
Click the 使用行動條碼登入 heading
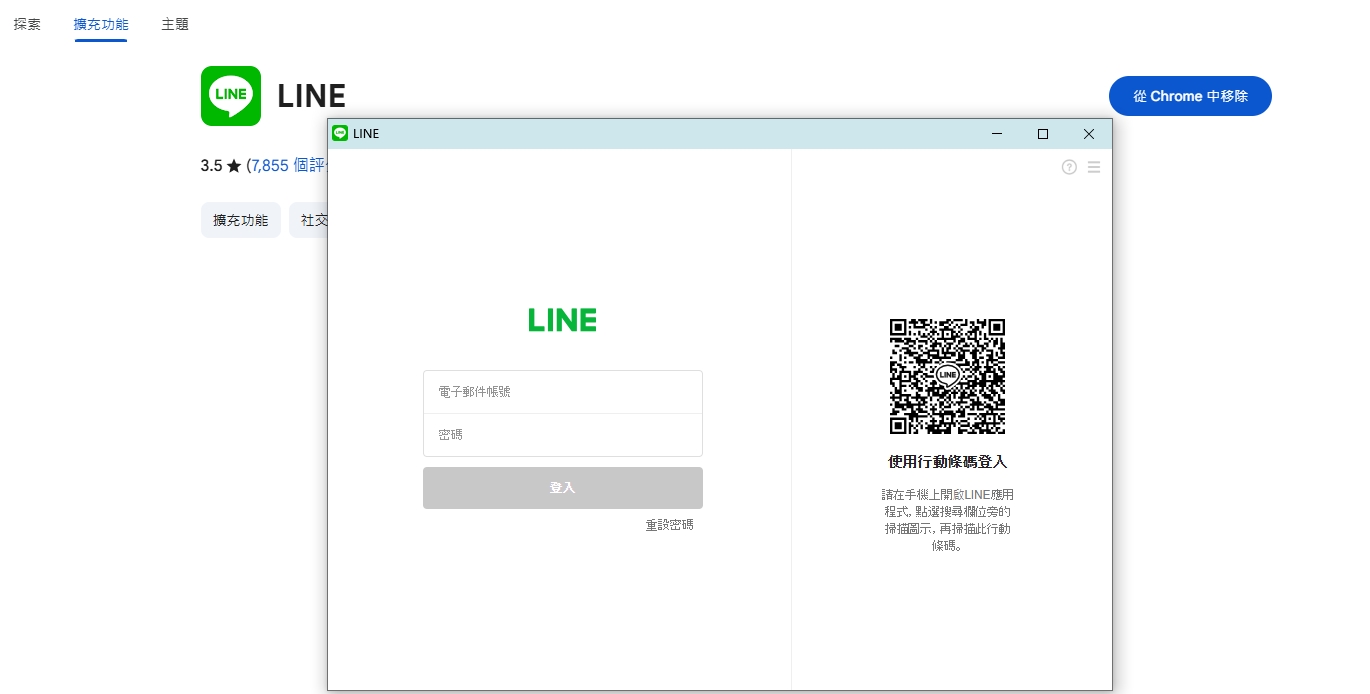click(947, 462)
